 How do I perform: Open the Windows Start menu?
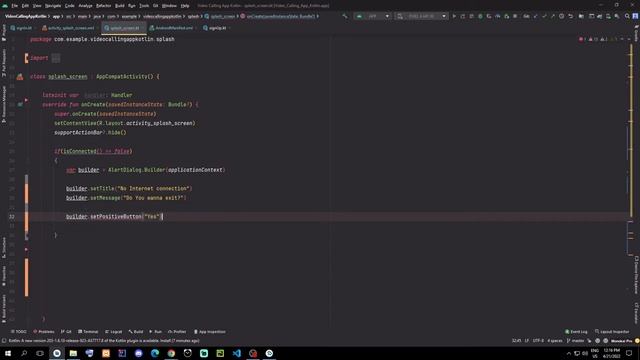pos(7,353)
